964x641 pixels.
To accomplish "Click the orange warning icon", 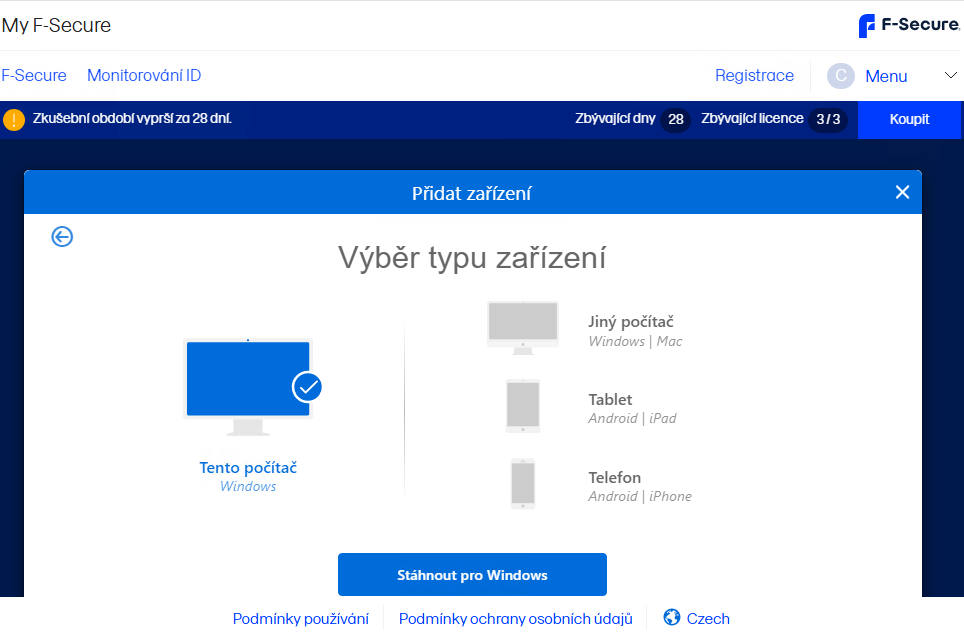I will click(14, 119).
